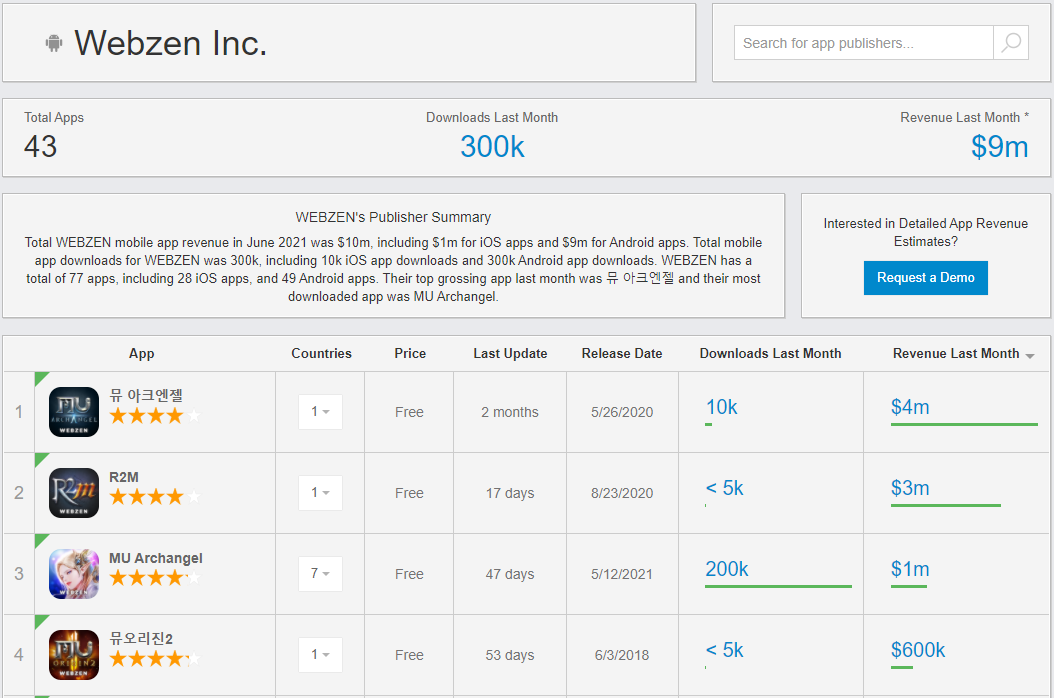Click the Free price cell for R2M
Viewport: 1054px width, 698px height.
click(409, 493)
